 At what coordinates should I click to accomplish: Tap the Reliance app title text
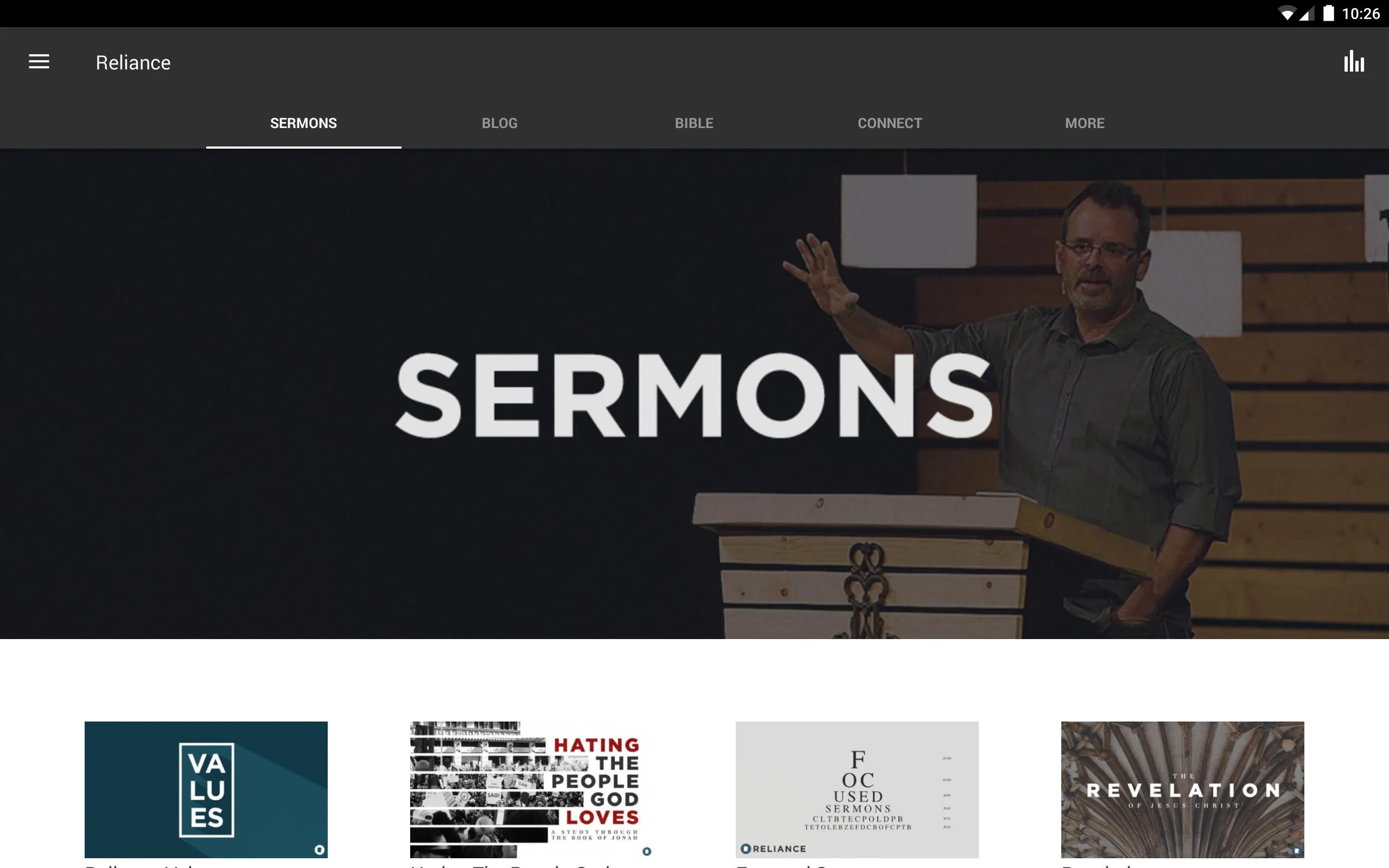[133, 62]
